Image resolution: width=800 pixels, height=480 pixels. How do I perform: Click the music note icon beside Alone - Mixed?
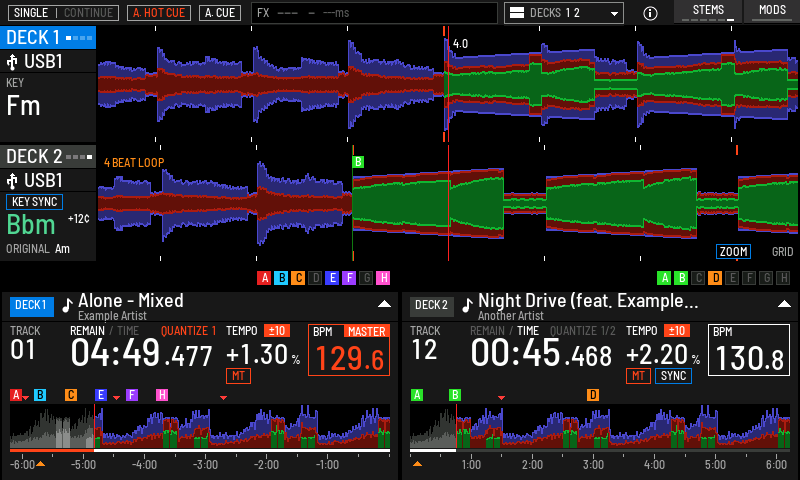click(x=67, y=305)
